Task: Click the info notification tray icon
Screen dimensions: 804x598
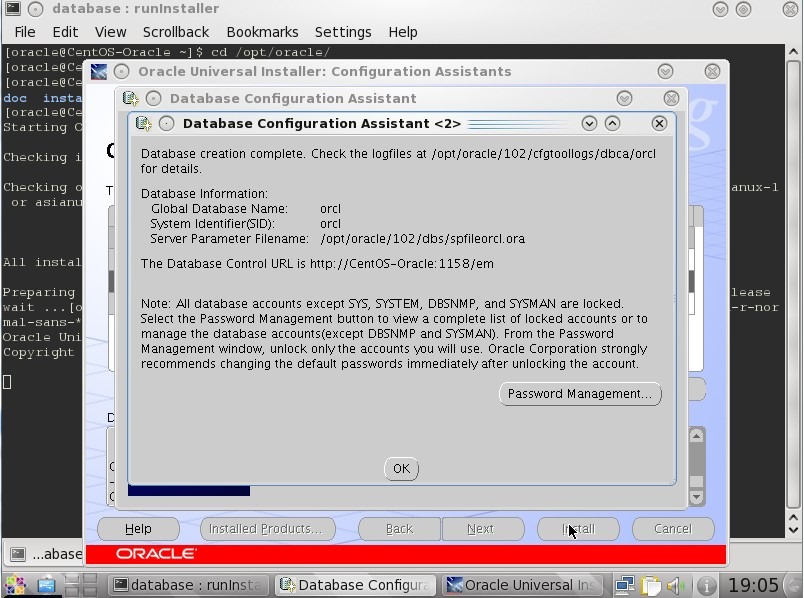Action: pos(706,585)
